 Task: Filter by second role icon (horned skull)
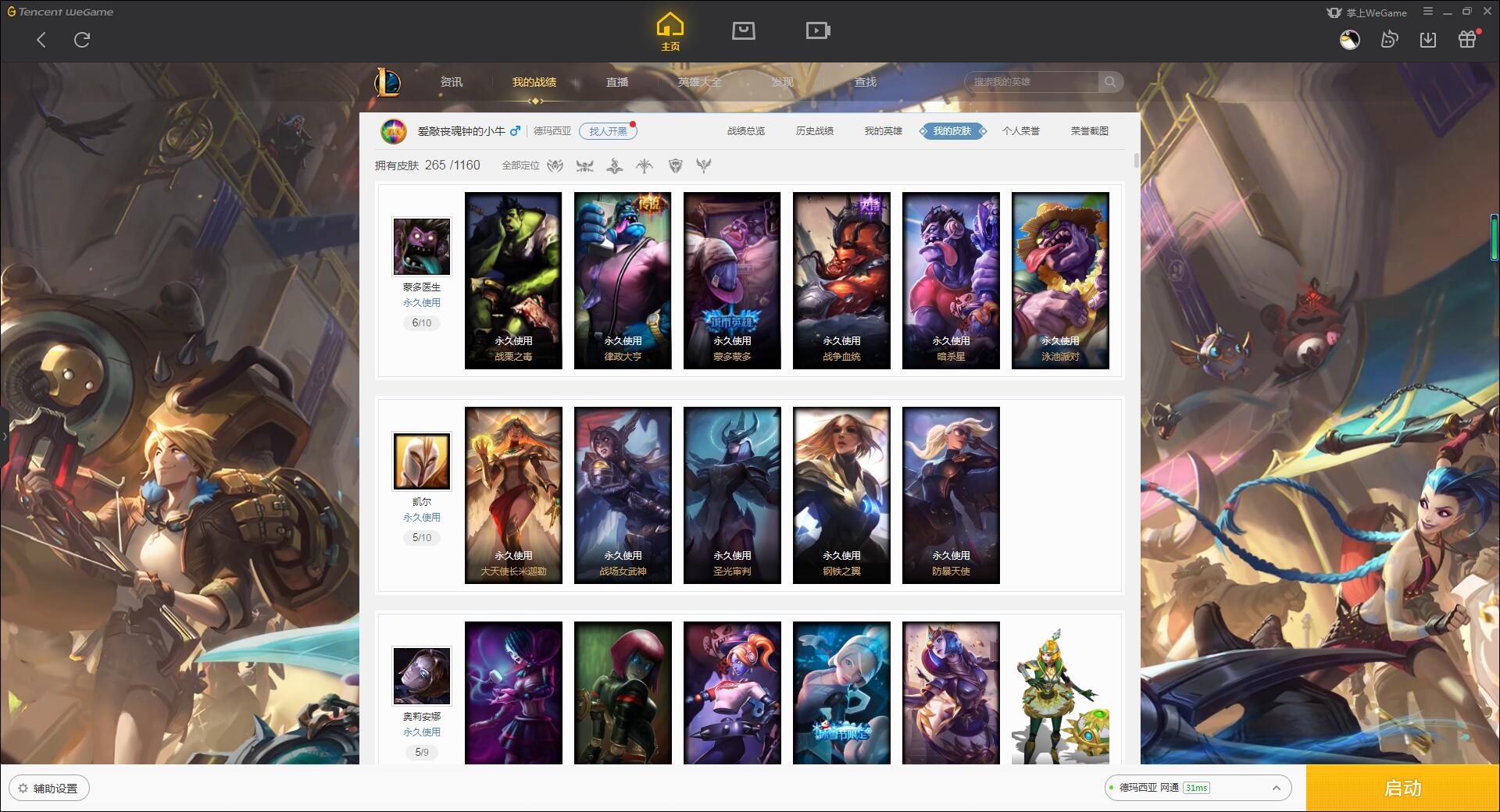pos(584,166)
